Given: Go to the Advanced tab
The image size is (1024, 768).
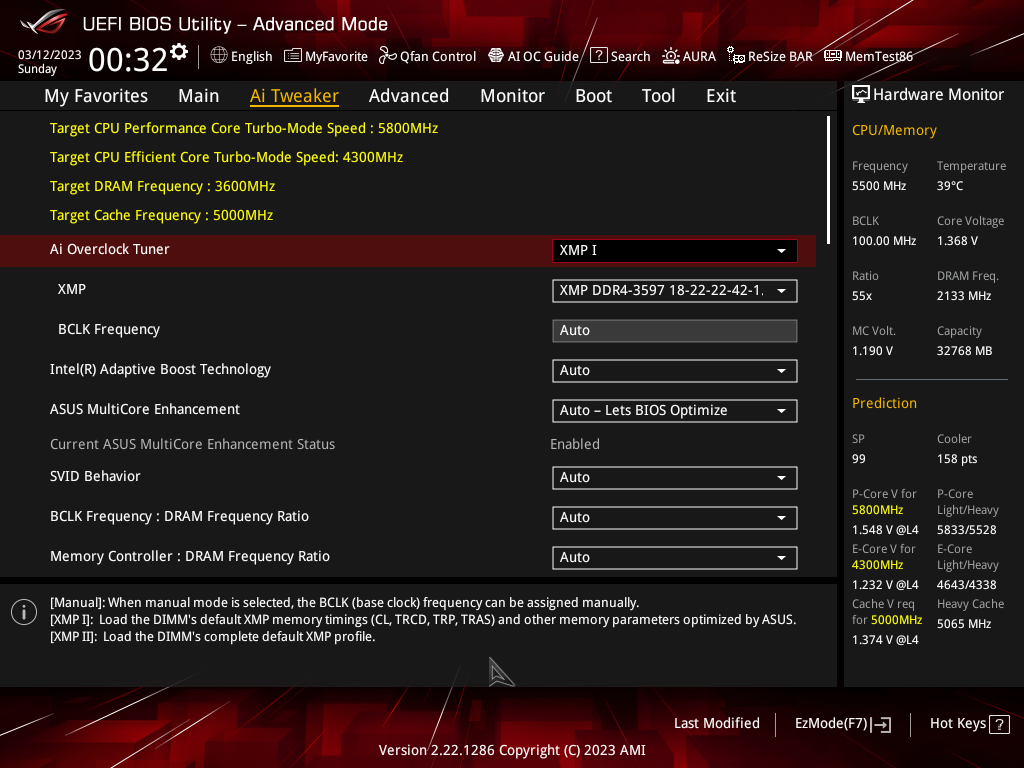Looking at the screenshot, I should pos(409,96).
